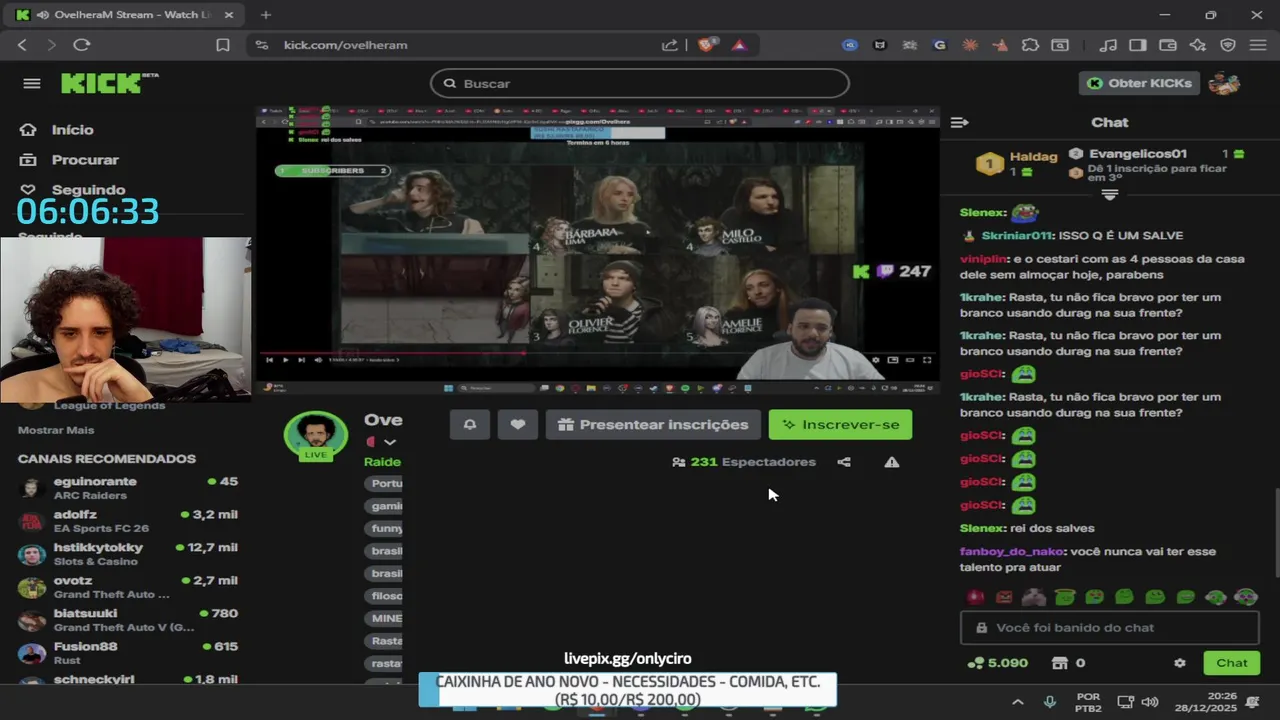Screen dimensions: 1280x720
Task: Open hstikkytokky recommended channel
Action: click(128, 554)
